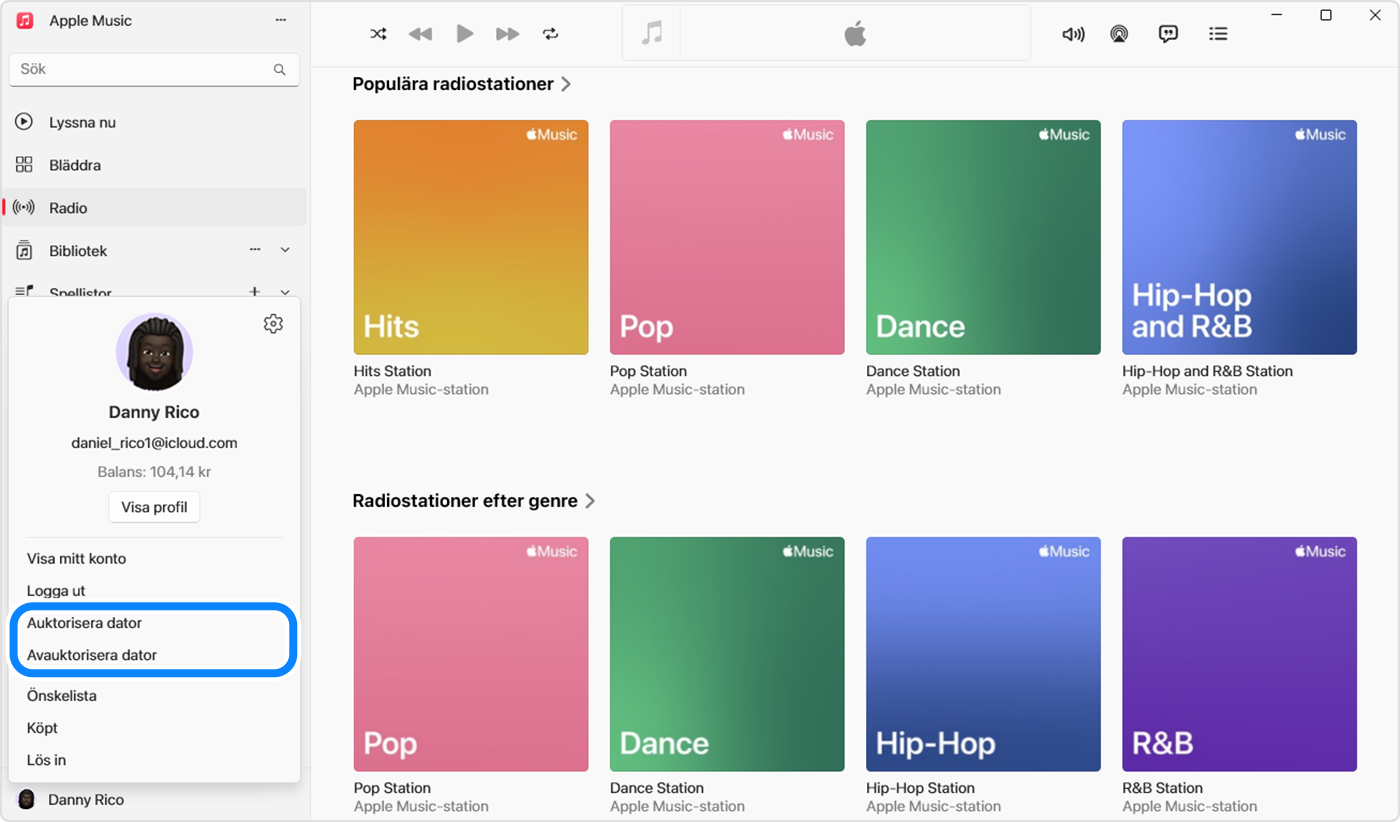Add new playlist with plus icon

(255, 292)
